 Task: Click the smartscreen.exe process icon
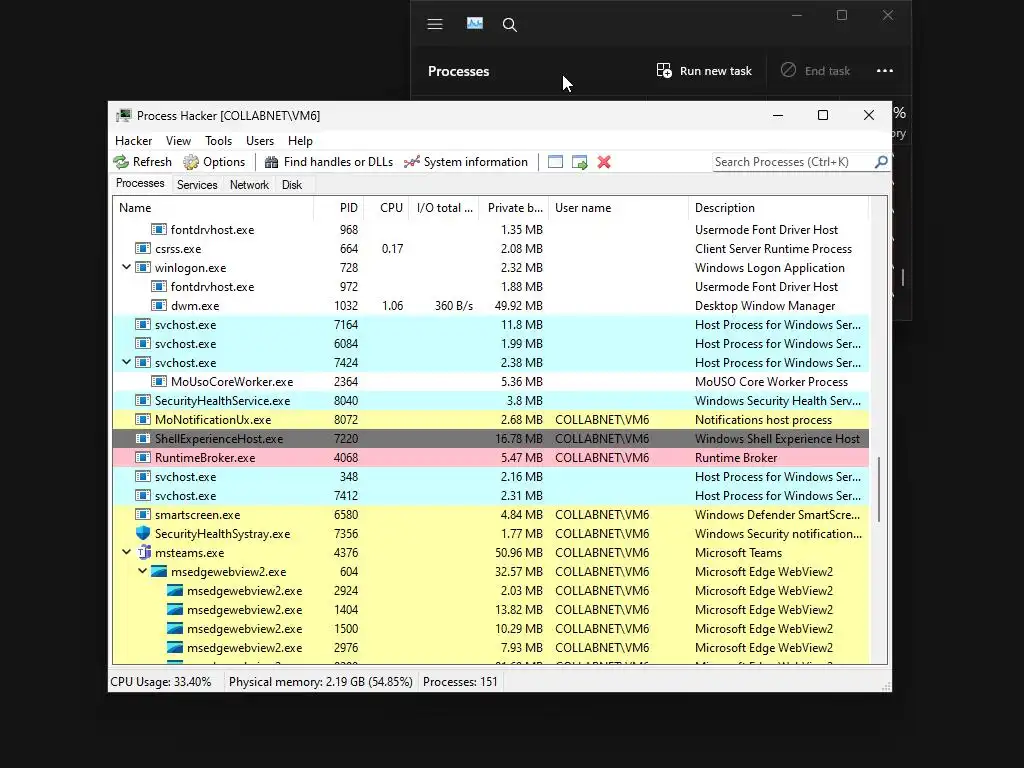click(x=143, y=515)
